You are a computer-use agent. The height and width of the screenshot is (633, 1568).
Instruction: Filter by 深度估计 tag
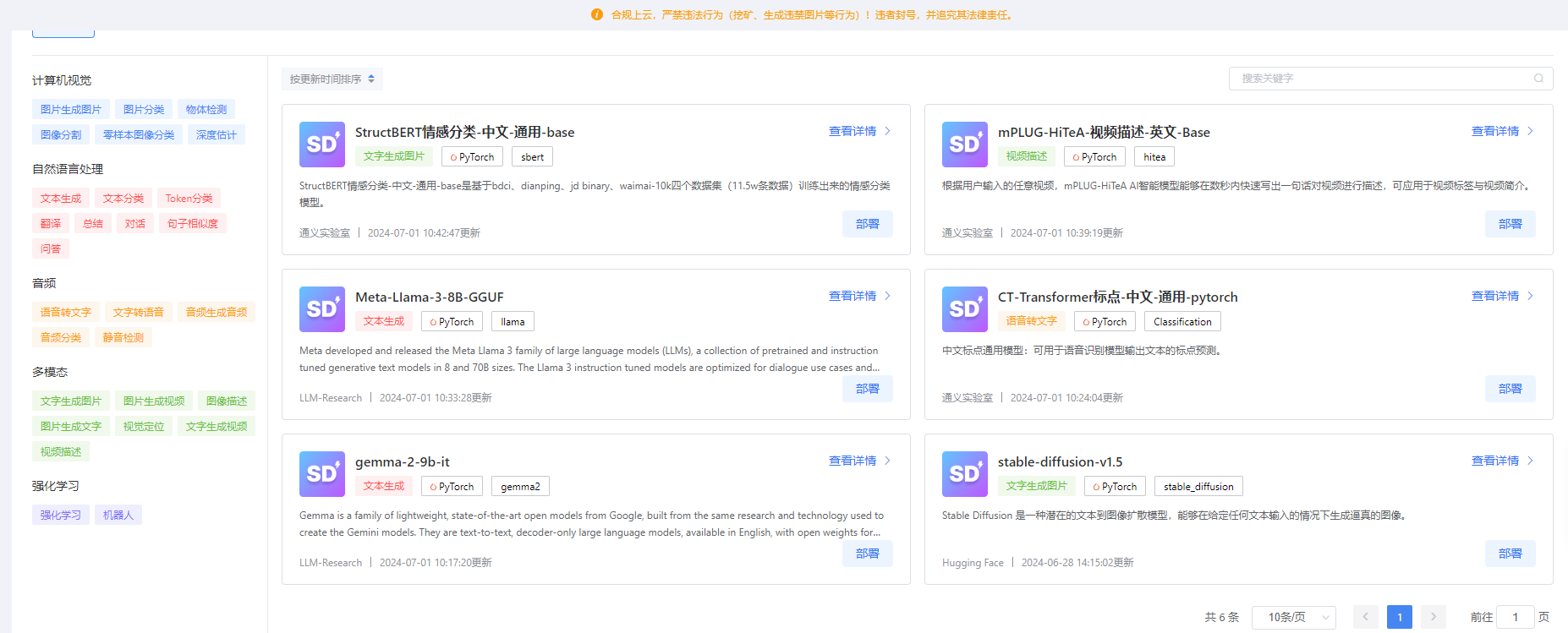point(217,134)
